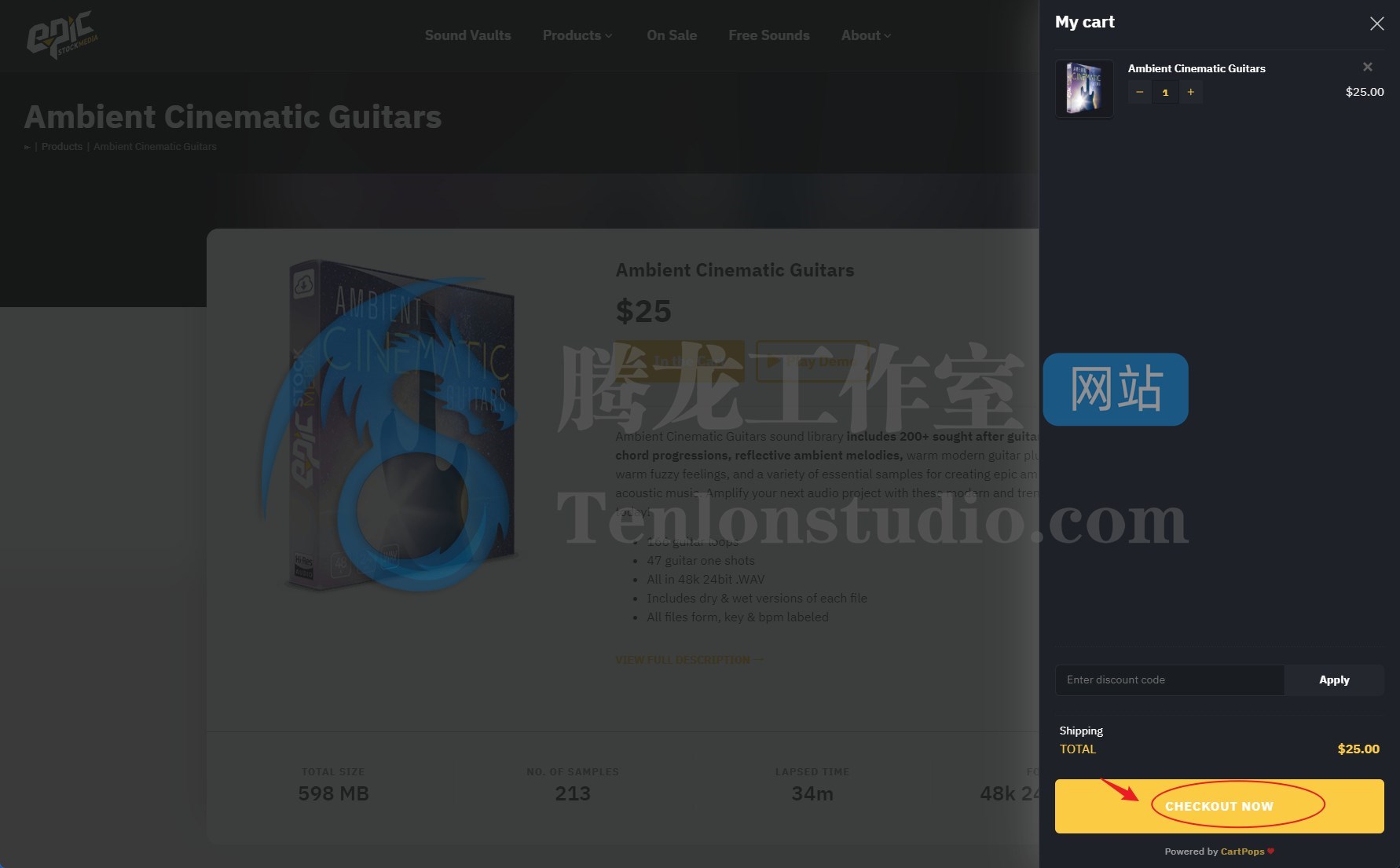This screenshot has width=1400, height=868.
Task: Open the cart item product thumbnail
Action: (x=1084, y=89)
